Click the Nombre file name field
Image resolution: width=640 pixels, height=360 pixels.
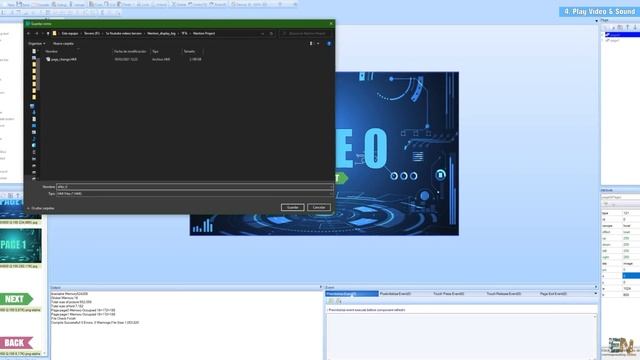coord(195,187)
